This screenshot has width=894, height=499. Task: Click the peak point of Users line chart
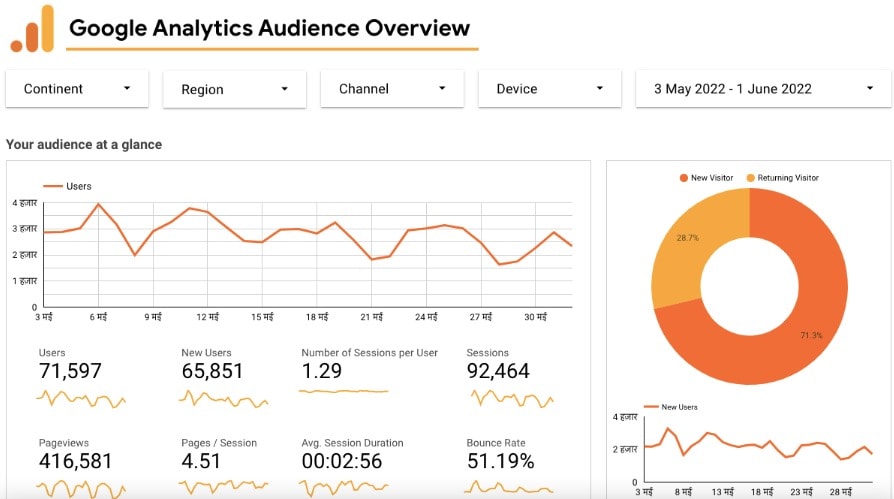(99, 204)
